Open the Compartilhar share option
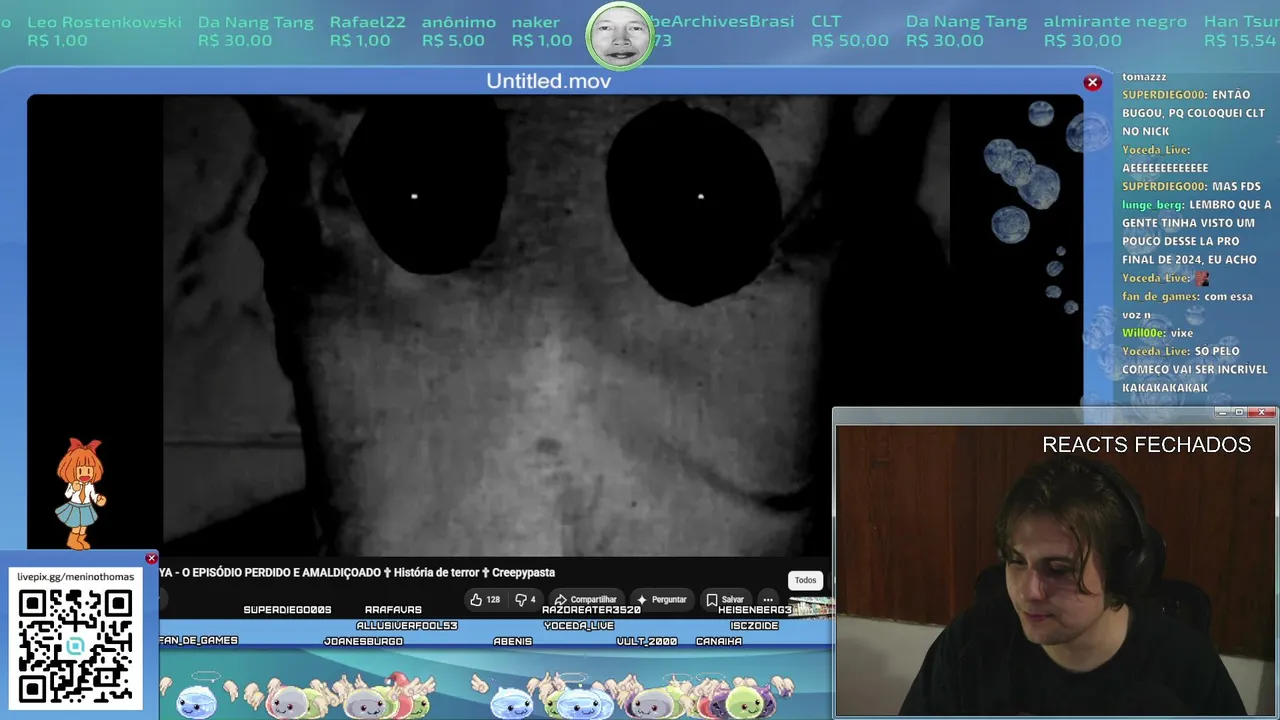The image size is (1280, 720). (585, 600)
